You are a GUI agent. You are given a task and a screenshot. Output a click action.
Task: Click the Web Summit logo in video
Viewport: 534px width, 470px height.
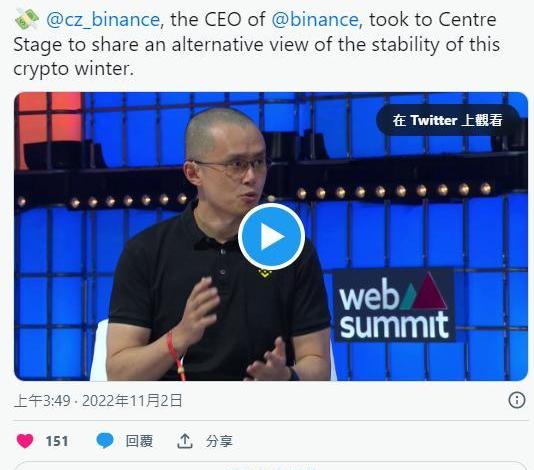tap(394, 306)
